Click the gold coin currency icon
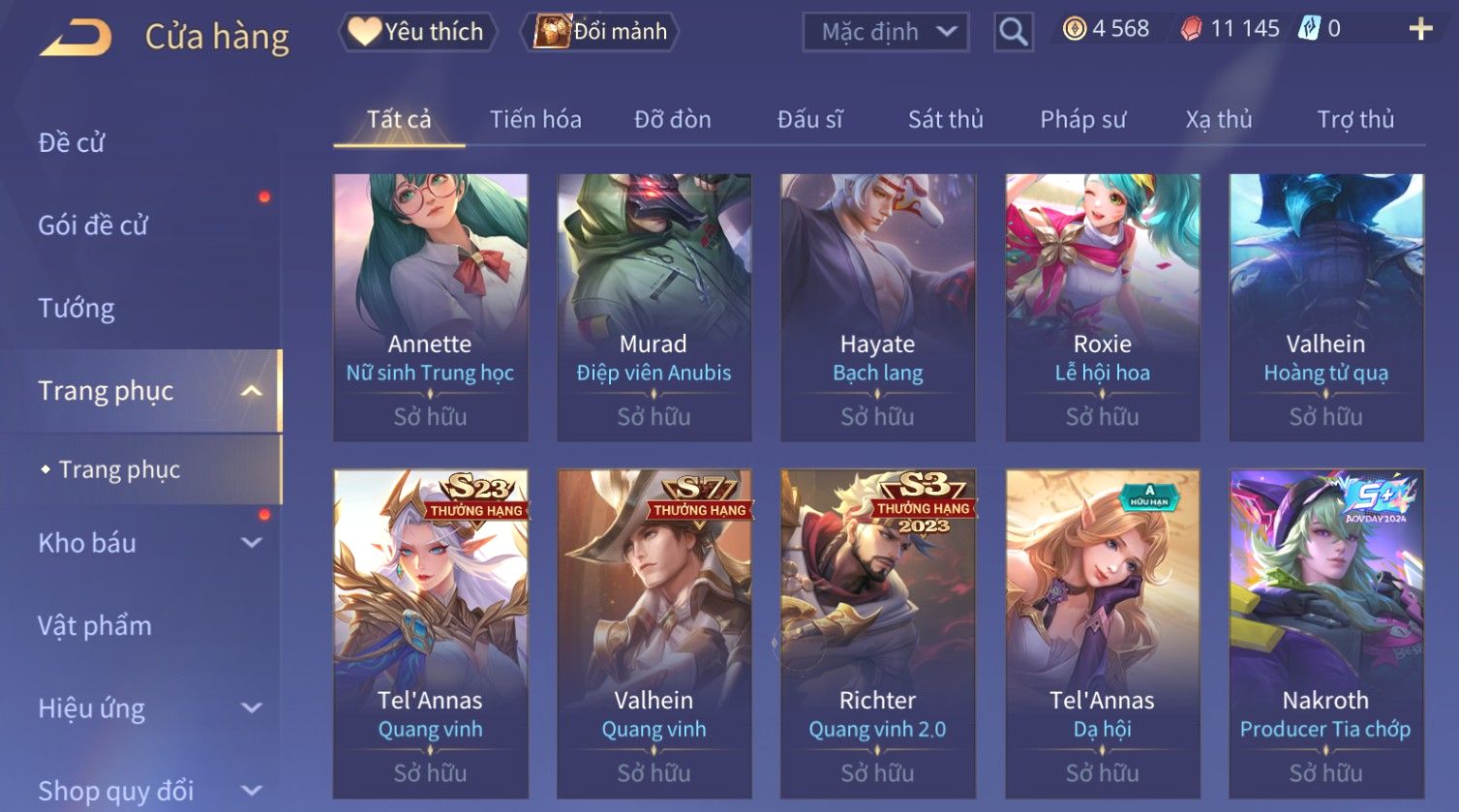The image size is (1459, 812). (x=1074, y=29)
